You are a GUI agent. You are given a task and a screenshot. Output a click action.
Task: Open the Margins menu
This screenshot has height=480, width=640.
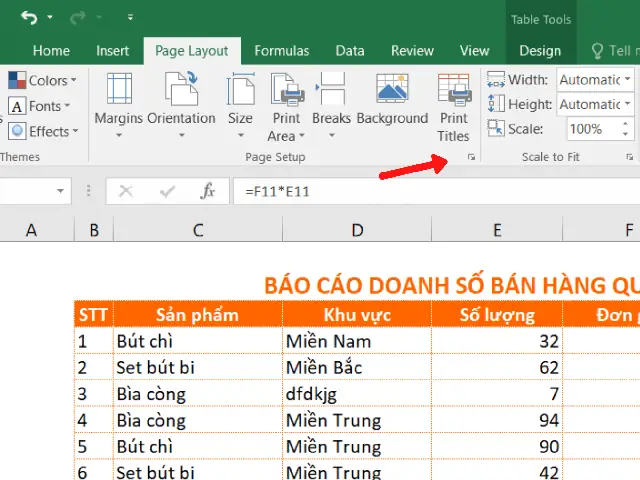point(119,105)
